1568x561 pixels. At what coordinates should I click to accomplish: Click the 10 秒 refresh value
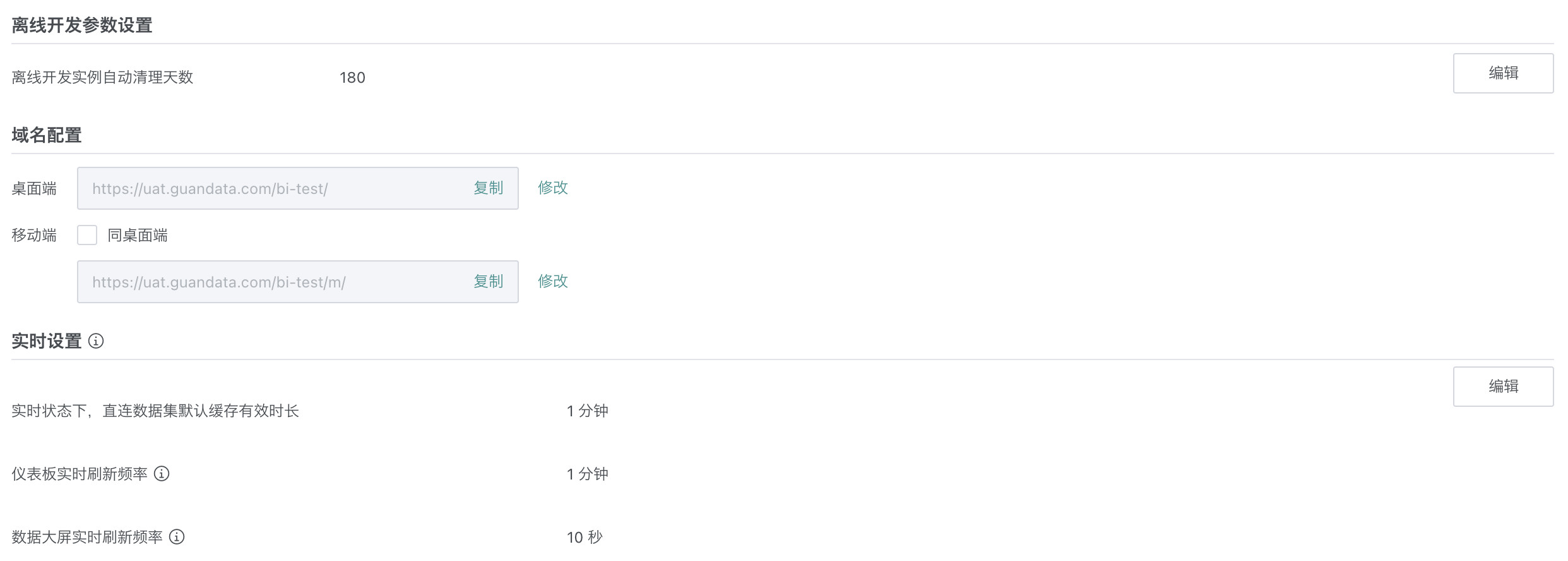585,538
